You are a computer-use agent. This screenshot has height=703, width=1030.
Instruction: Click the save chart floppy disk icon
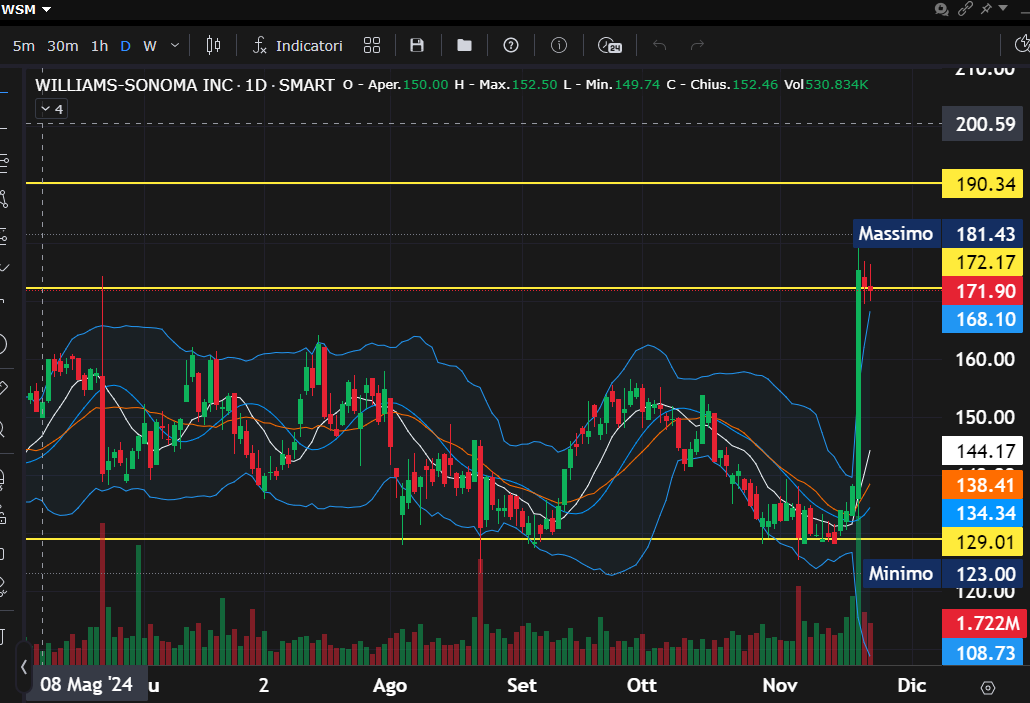(417, 45)
